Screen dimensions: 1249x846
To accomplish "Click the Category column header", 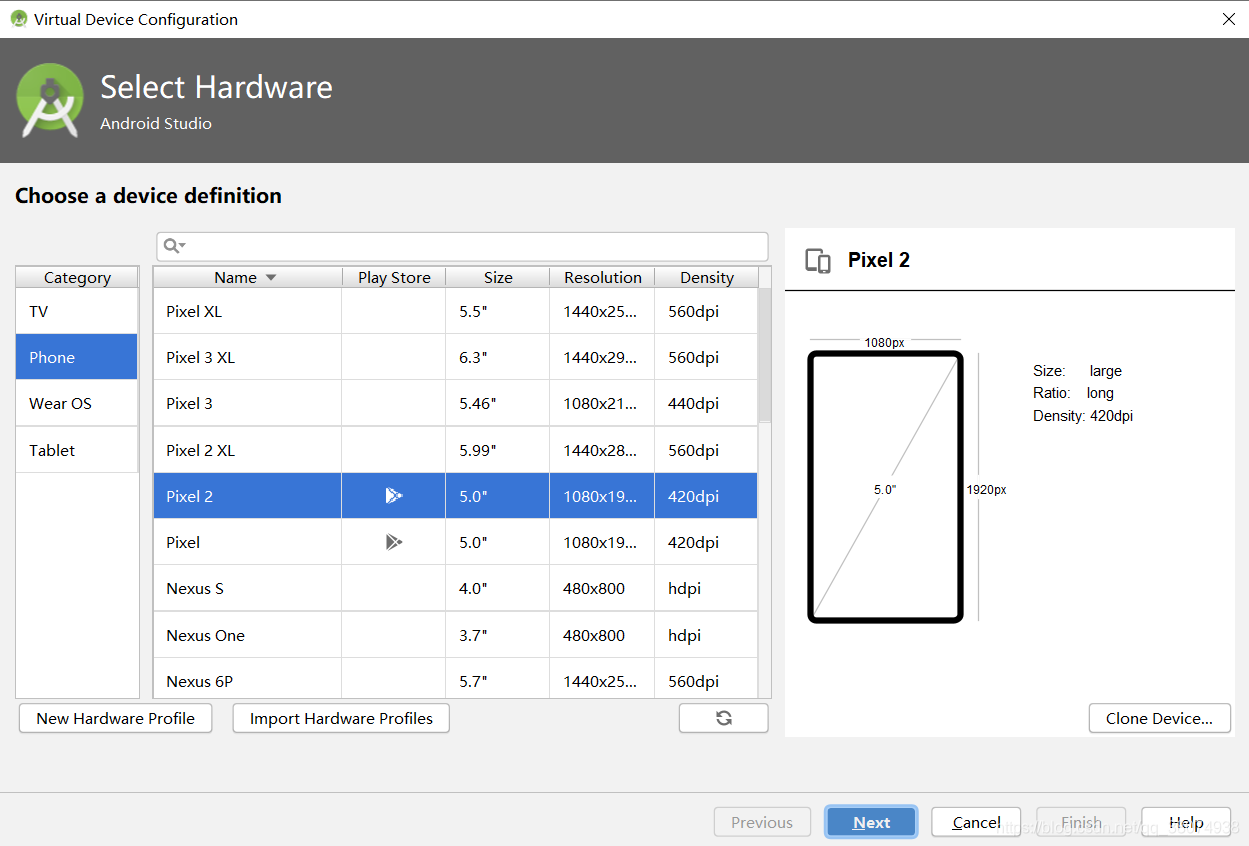I will point(77,277).
